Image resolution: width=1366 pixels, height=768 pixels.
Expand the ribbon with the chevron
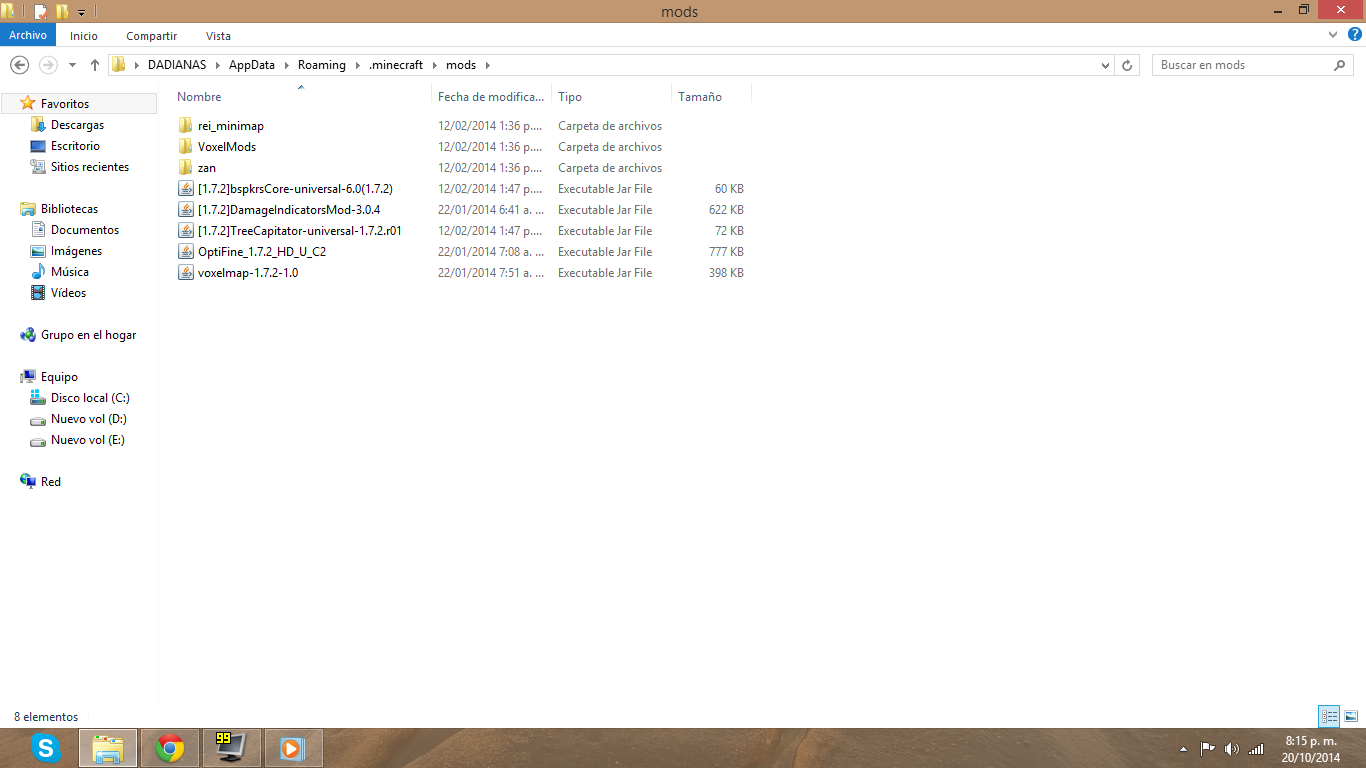[x=1334, y=35]
